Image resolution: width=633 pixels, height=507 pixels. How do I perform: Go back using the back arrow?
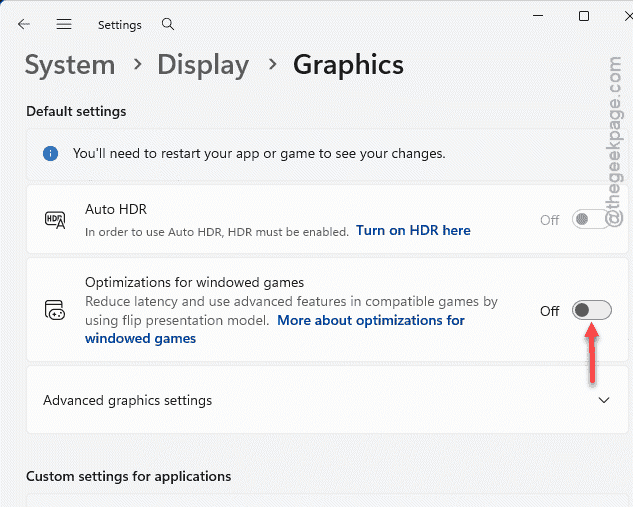point(24,24)
